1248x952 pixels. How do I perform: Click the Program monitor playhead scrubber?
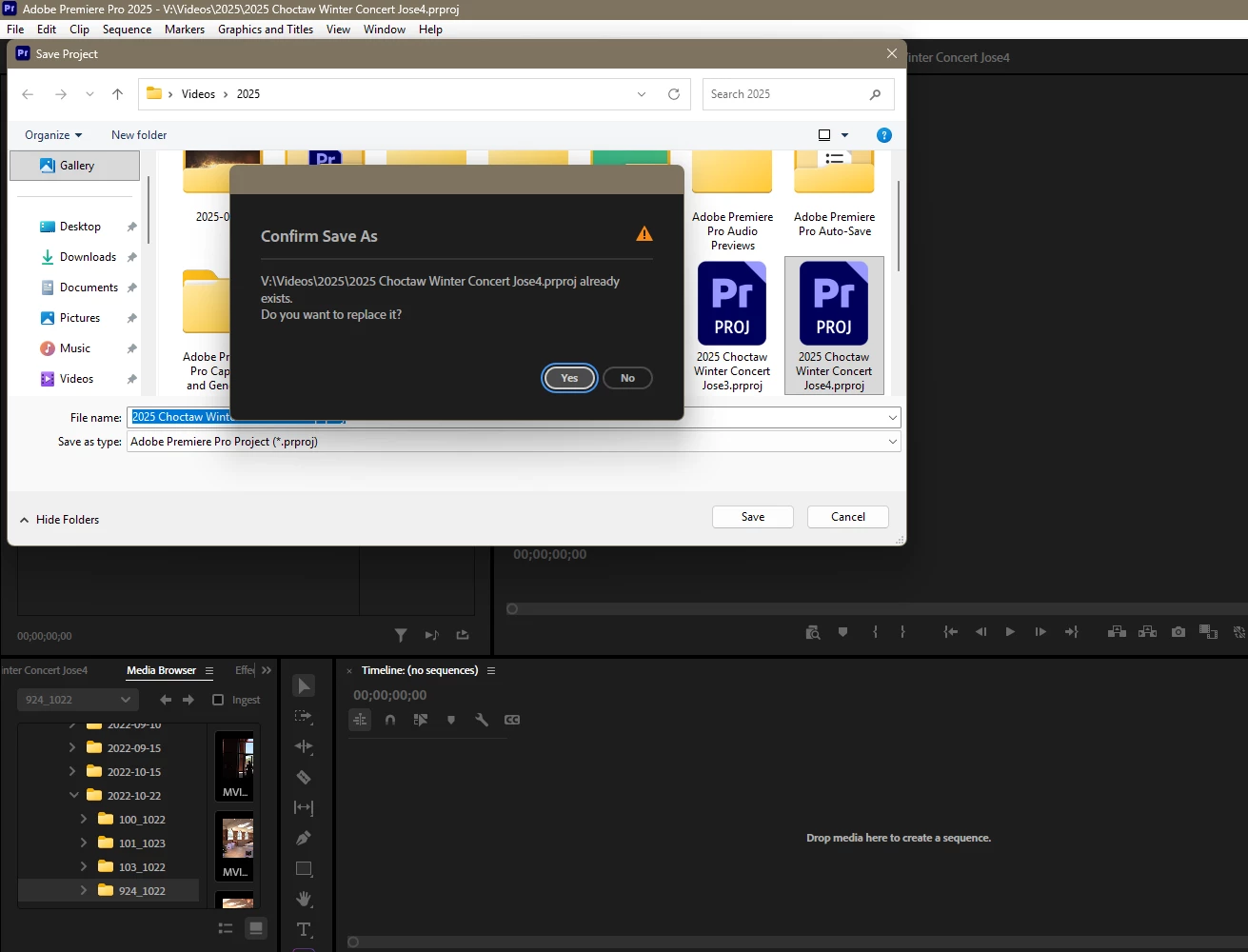[x=512, y=609]
